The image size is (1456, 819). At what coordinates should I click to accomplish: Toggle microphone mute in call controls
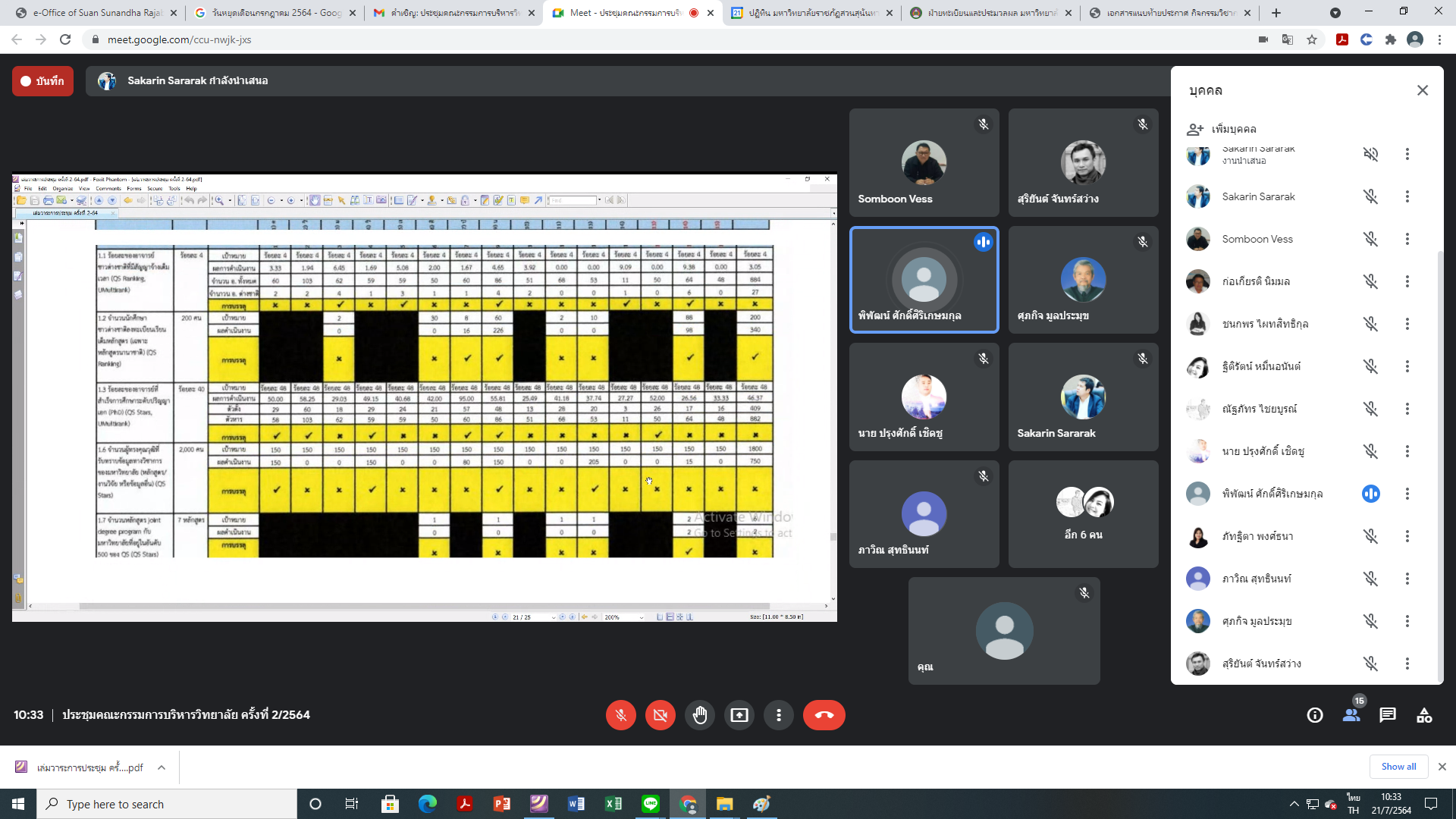620,715
